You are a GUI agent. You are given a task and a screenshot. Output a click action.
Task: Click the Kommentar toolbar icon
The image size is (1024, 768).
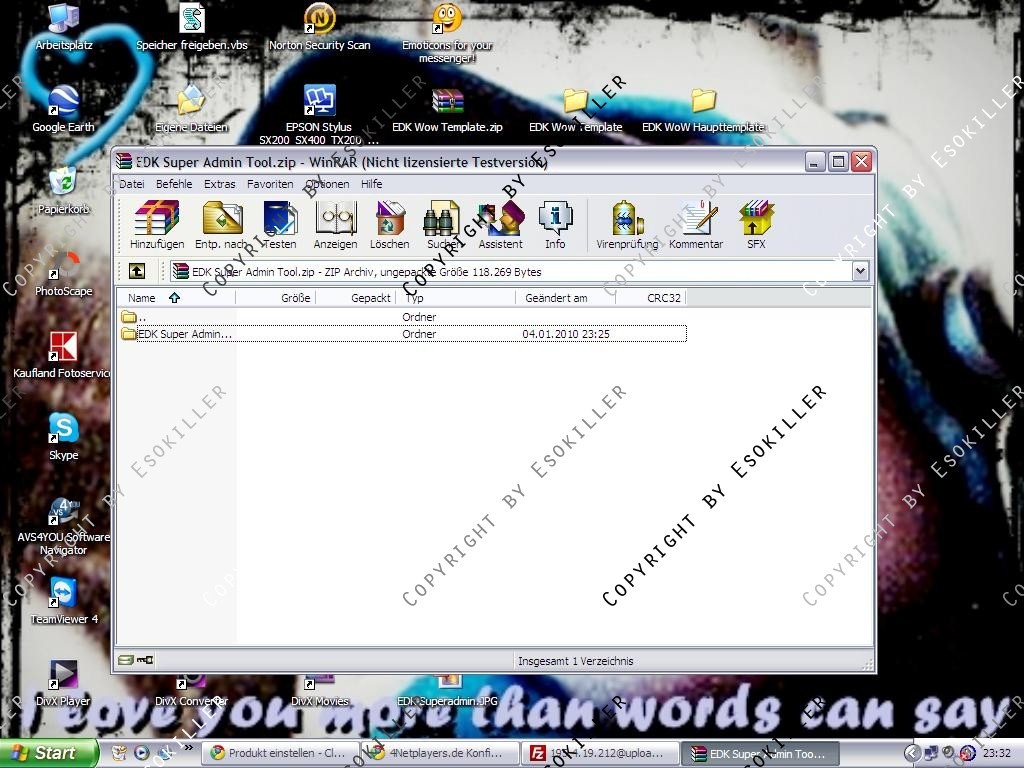click(696, 225)
